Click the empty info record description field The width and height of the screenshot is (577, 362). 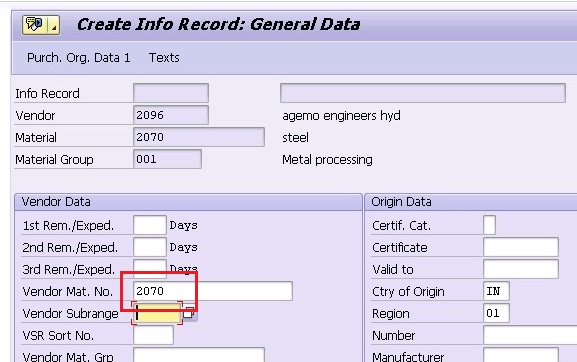(423, 93)
